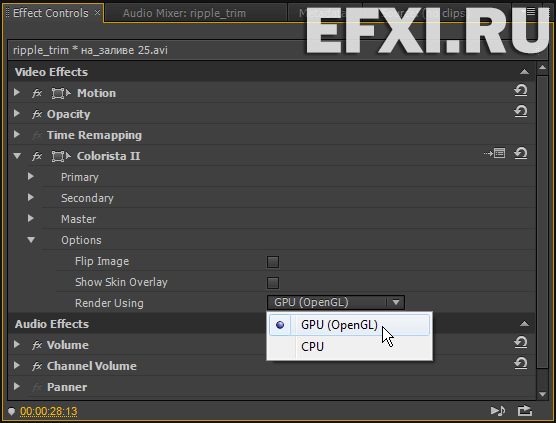Screen dimensions: 556x423
Task: Click the vertical scrollbar thumb
Action: point(542,222)
